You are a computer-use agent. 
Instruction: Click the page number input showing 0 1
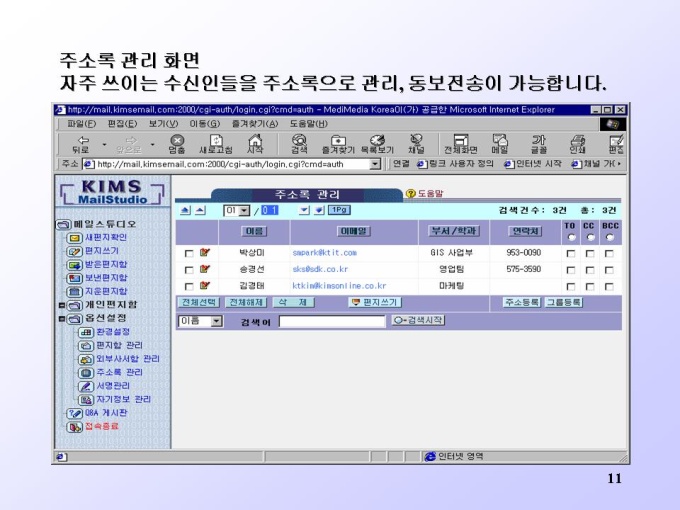(269, 210)
